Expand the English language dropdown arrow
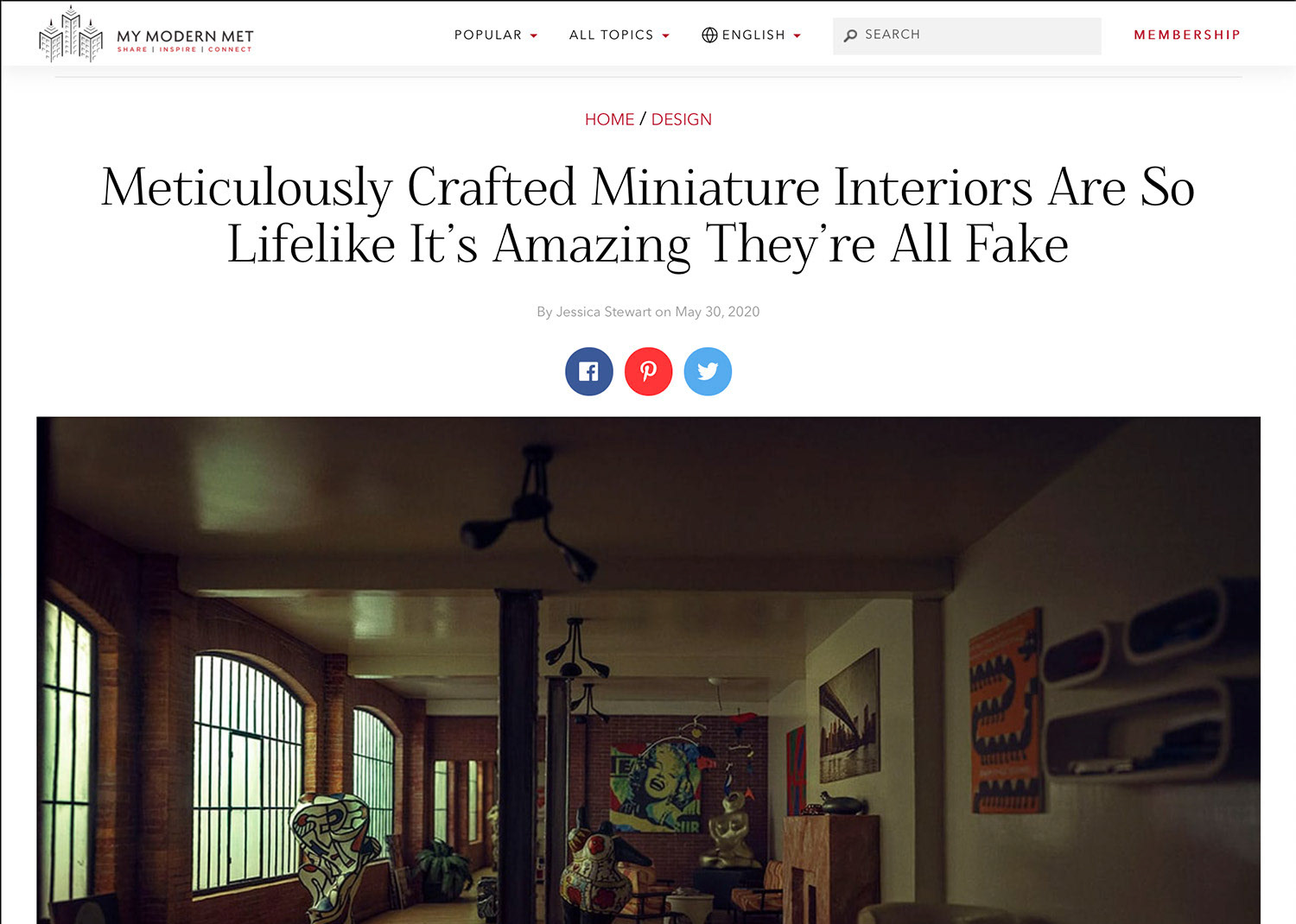The height and width of the screenshot is (924, 1296). (797, 35)
